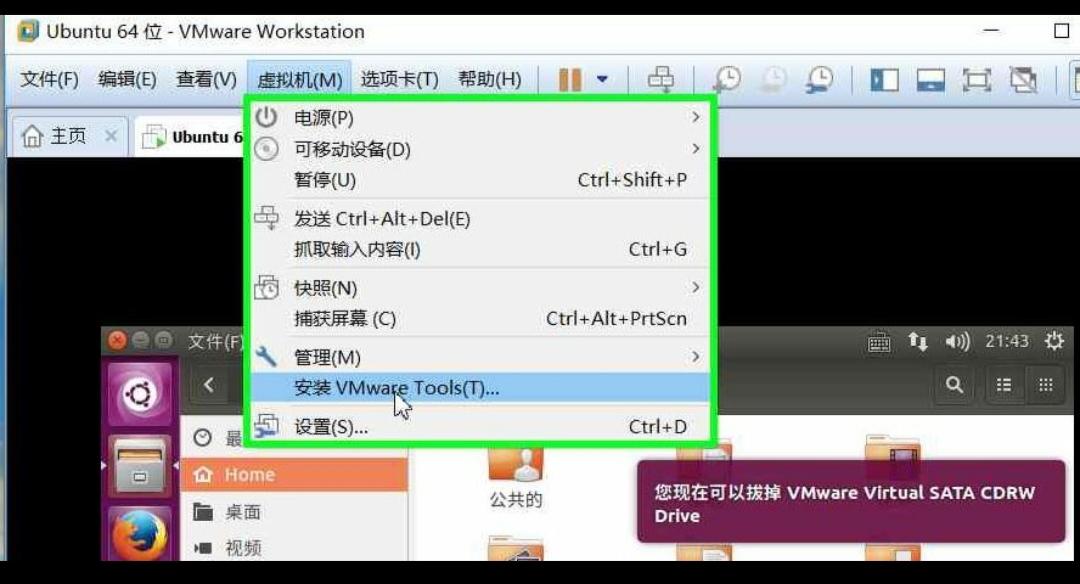
Task: Switch file manager to list view
Action: pos(1003,384)
